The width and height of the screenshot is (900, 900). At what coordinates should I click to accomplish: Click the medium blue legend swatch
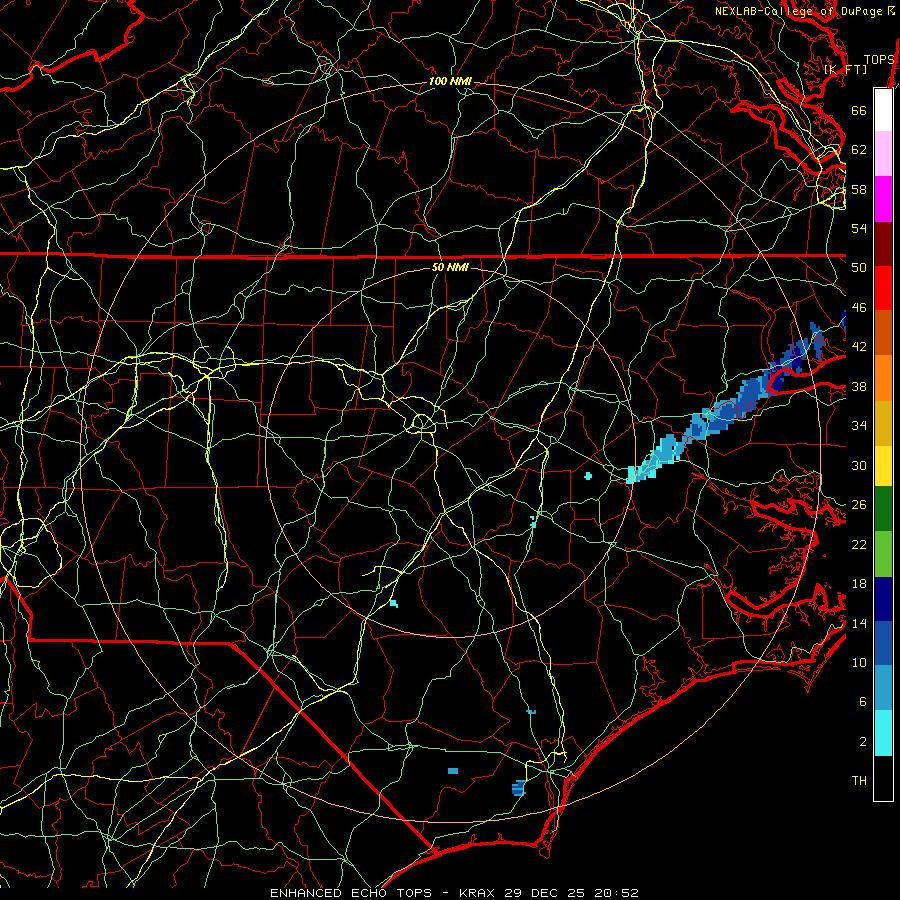click(x=883, y=643)
